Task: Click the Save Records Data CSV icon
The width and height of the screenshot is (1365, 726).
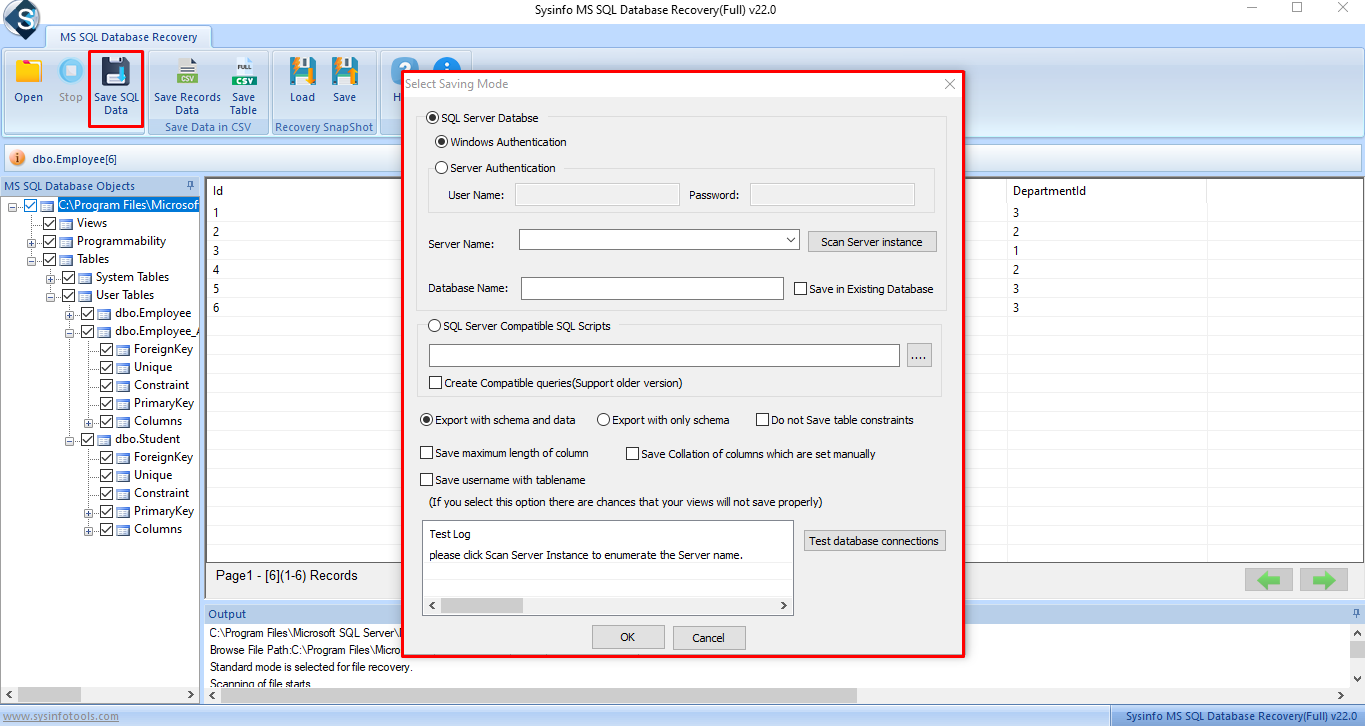Action: (x=187, y=72)
